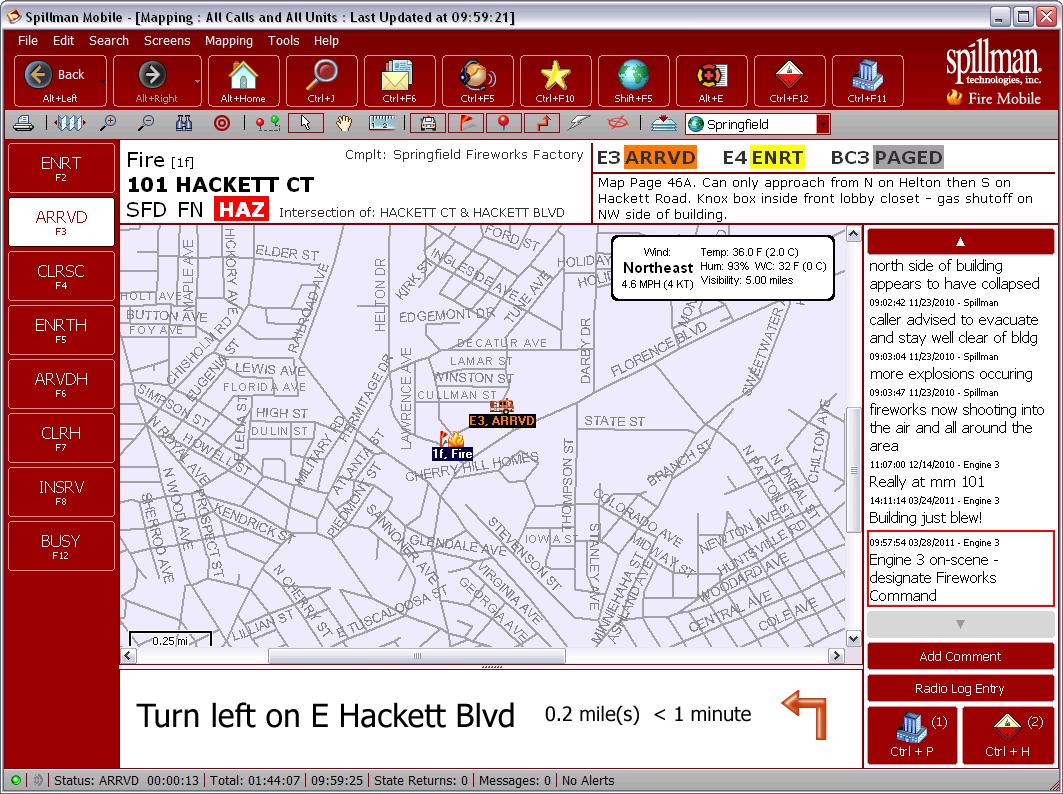The height and width of the screenshot is (794, 1063).
Task: Open the Forward button history dropdown arrow
Action: (x=197, y=81)
